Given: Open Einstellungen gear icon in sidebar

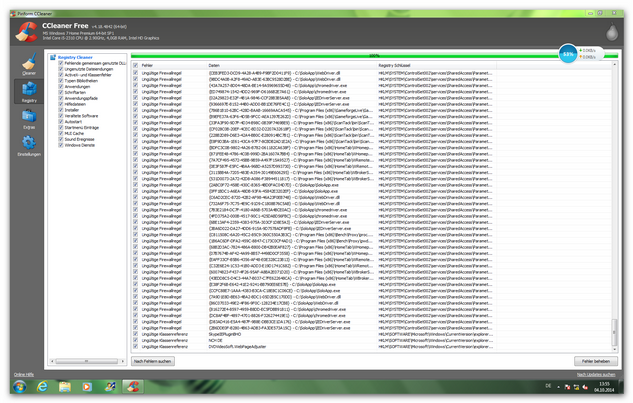Looking at the screenshot, I should coord(29,145).
